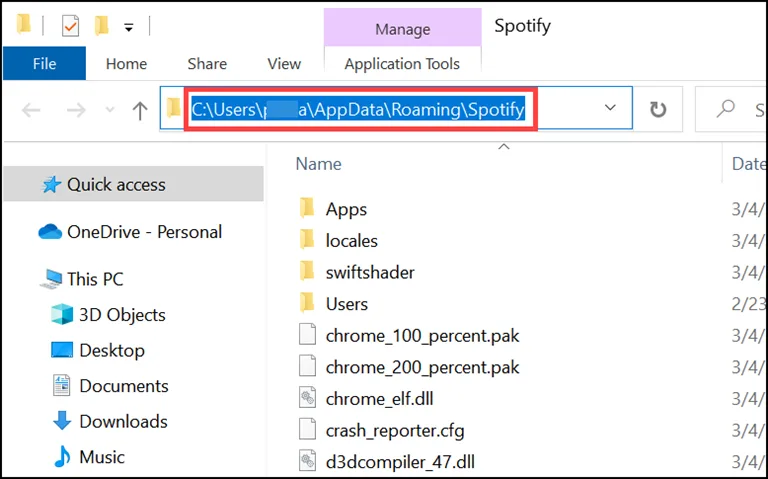768x479 pixels.
Task: Click the New folder icon in title bar
Action: (101, 25)
